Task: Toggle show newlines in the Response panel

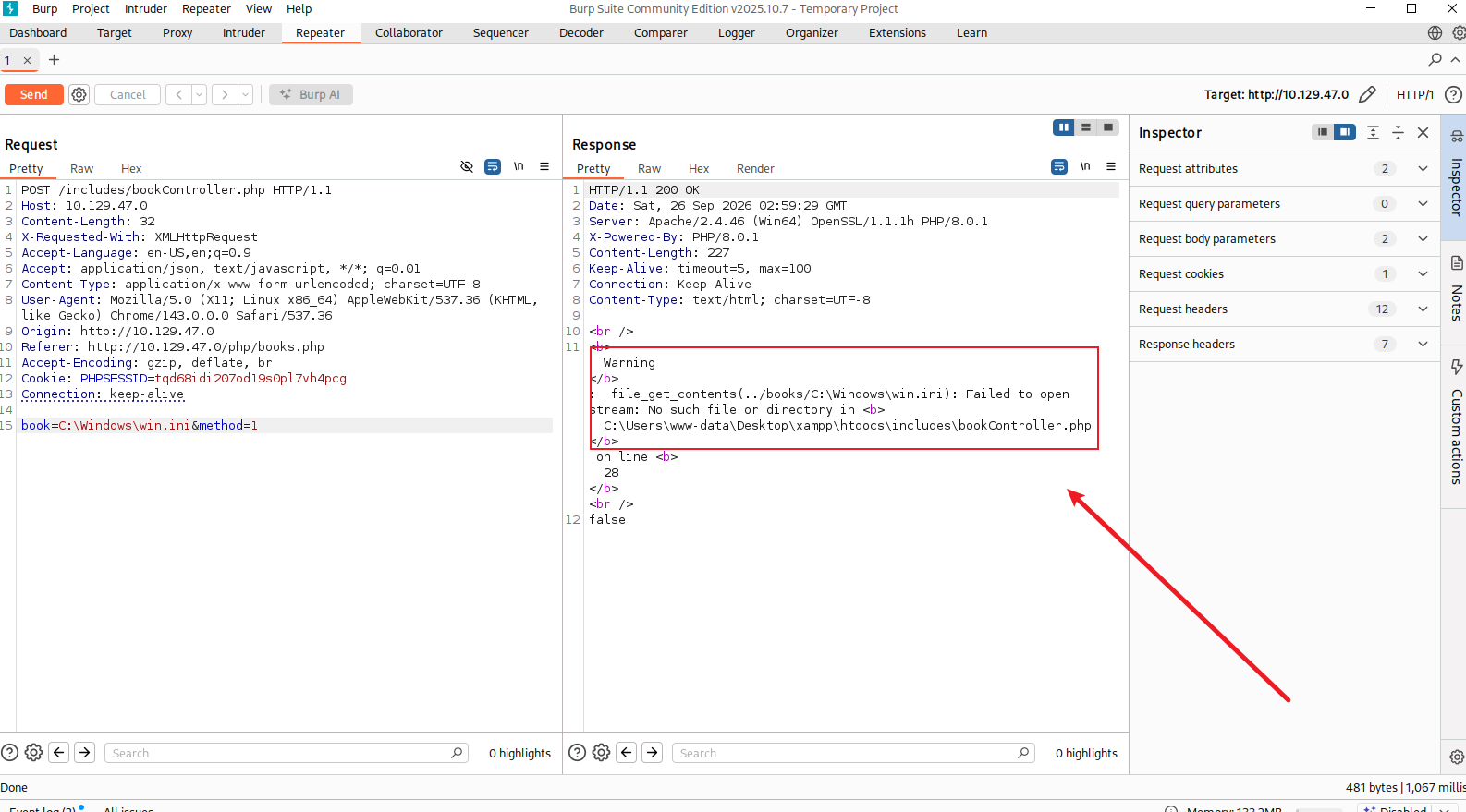Action: 1085,166
